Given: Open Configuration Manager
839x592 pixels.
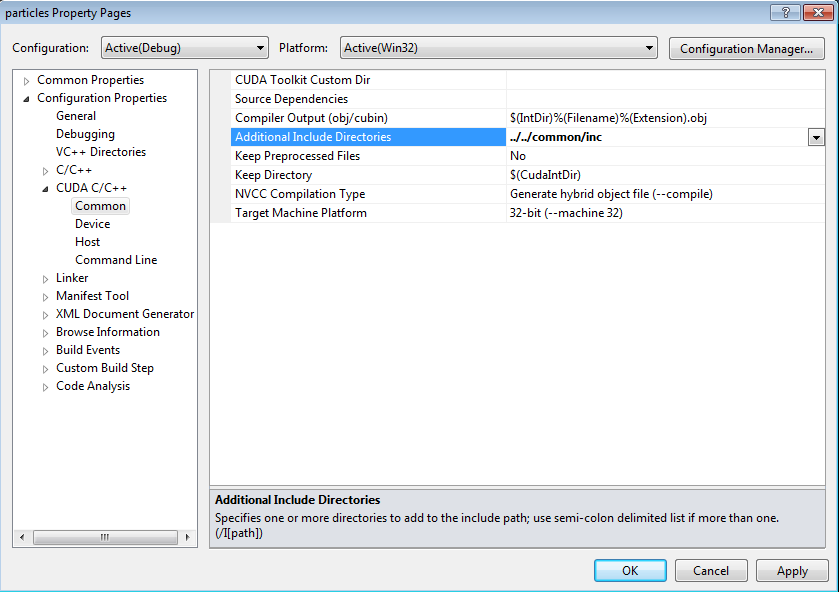Looking at the screenshot, I should click(x=746, y=49).
